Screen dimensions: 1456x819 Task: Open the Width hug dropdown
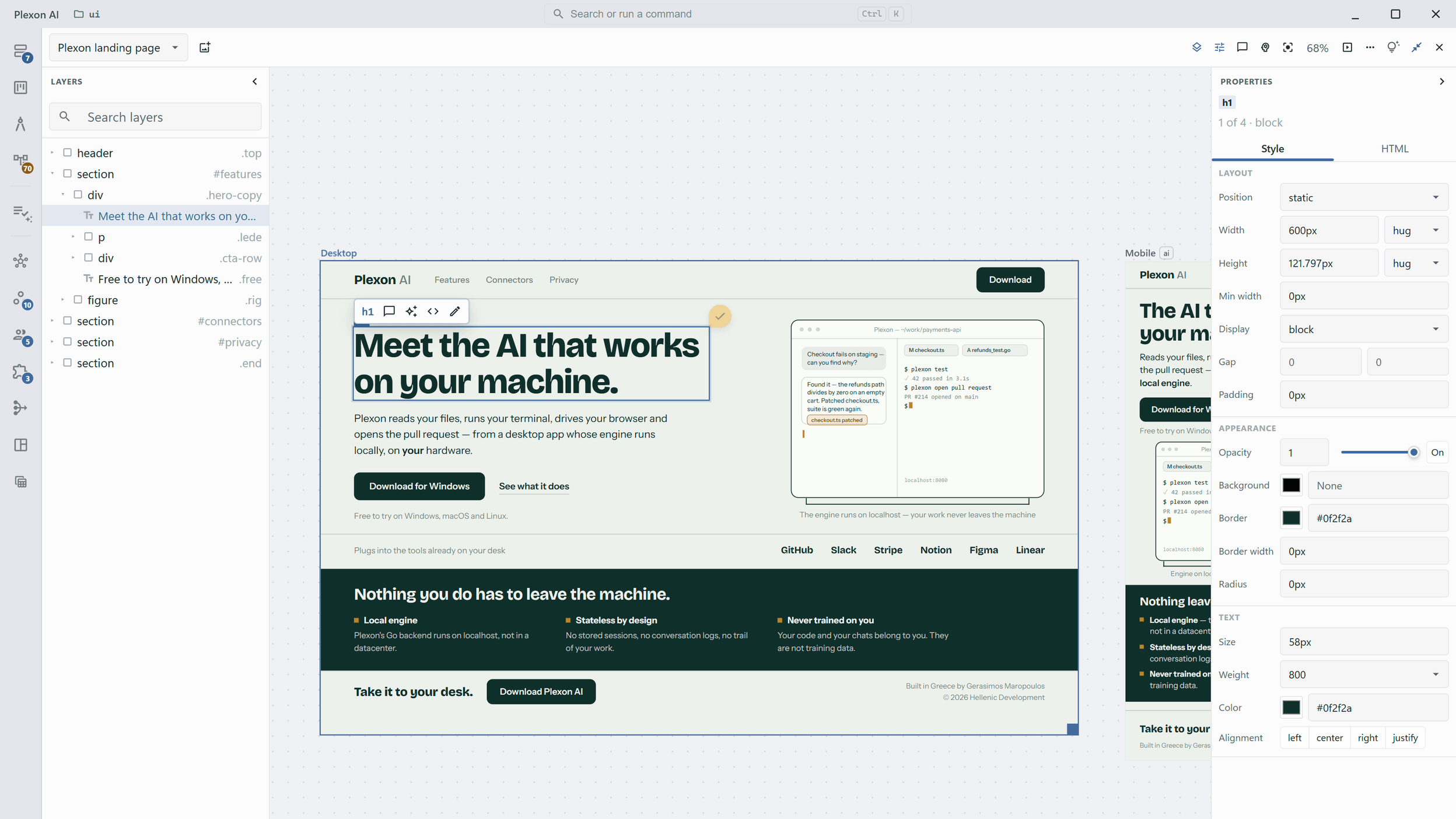point(1416,230)
